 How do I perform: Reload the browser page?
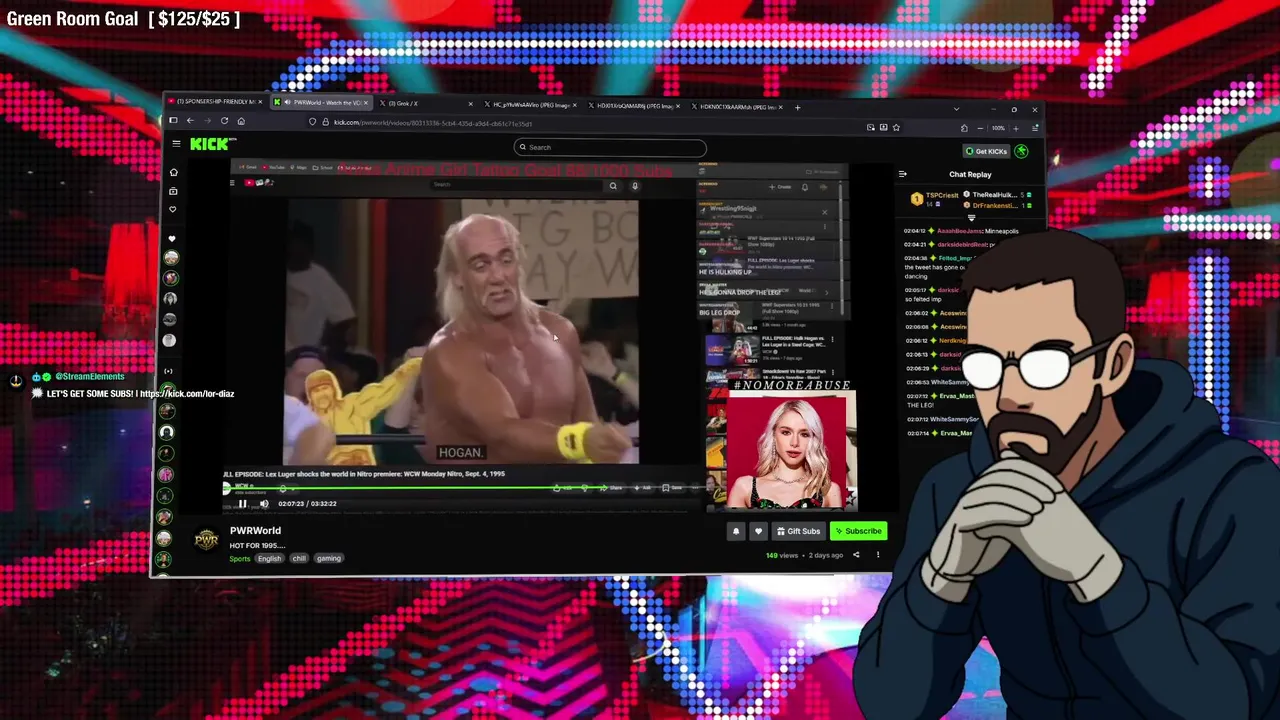224,121
